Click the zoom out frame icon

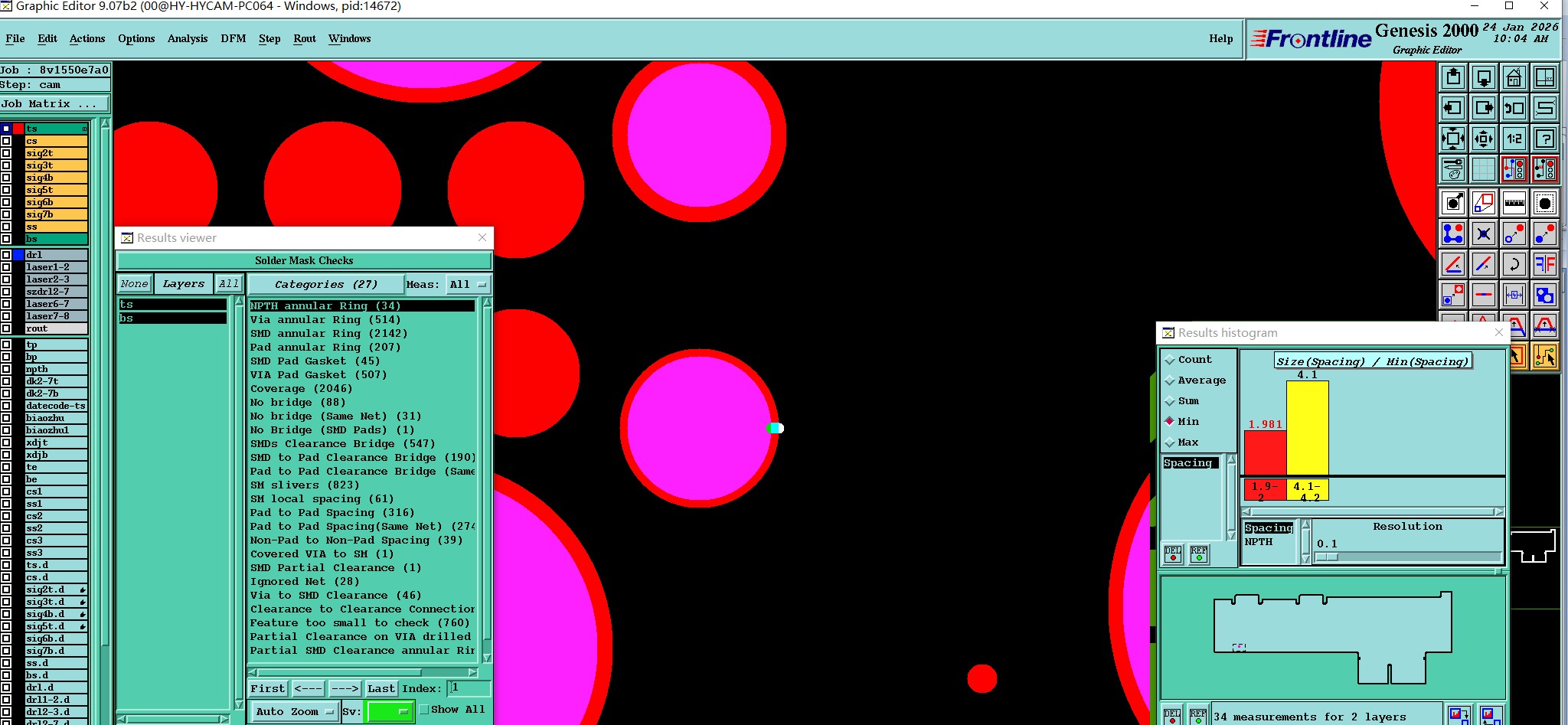pos(1484,139)
